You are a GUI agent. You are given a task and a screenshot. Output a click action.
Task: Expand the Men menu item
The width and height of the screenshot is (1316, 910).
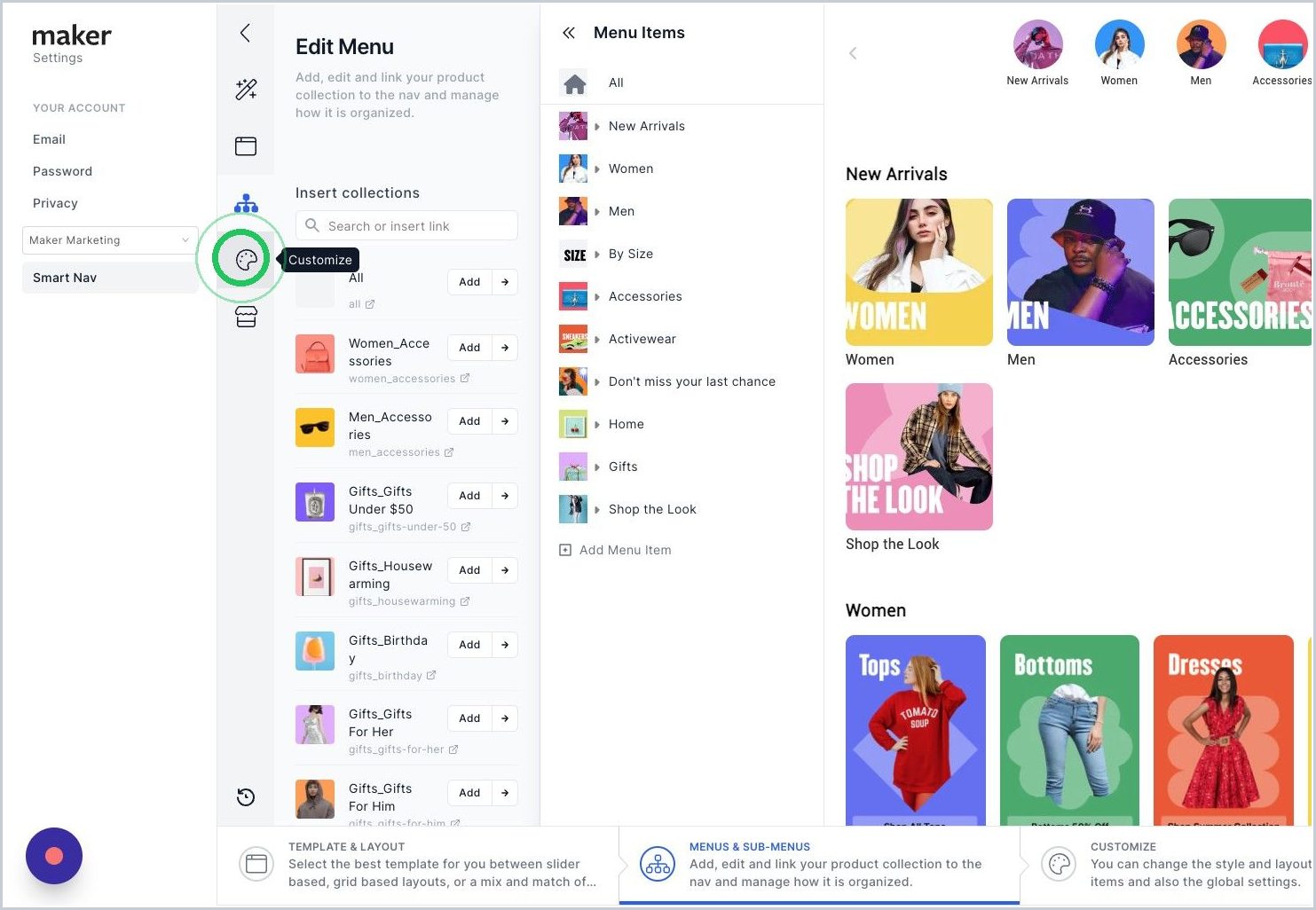pyautogui.click(x=597, y=212)
